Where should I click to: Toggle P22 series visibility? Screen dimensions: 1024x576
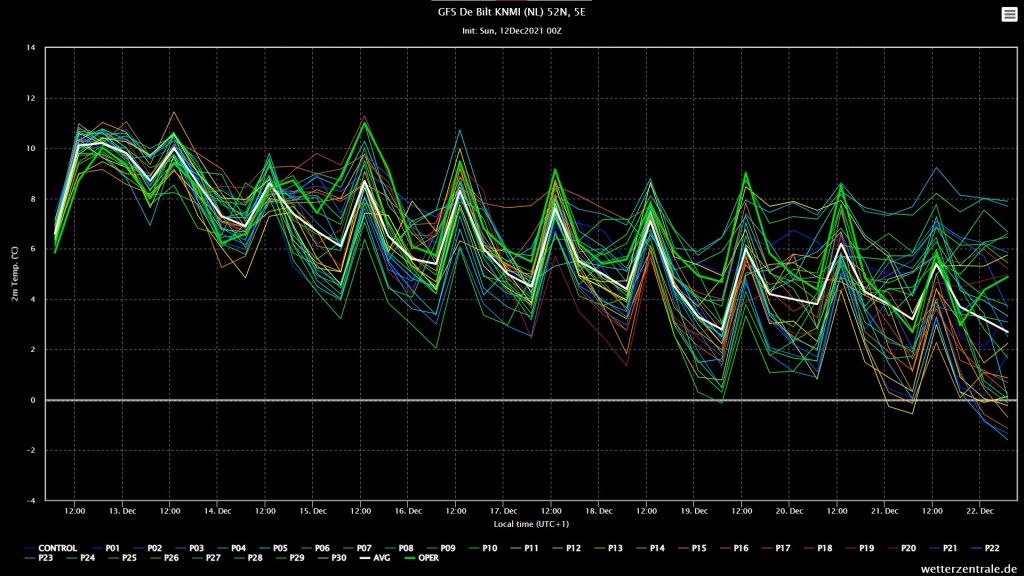(985, 548)
